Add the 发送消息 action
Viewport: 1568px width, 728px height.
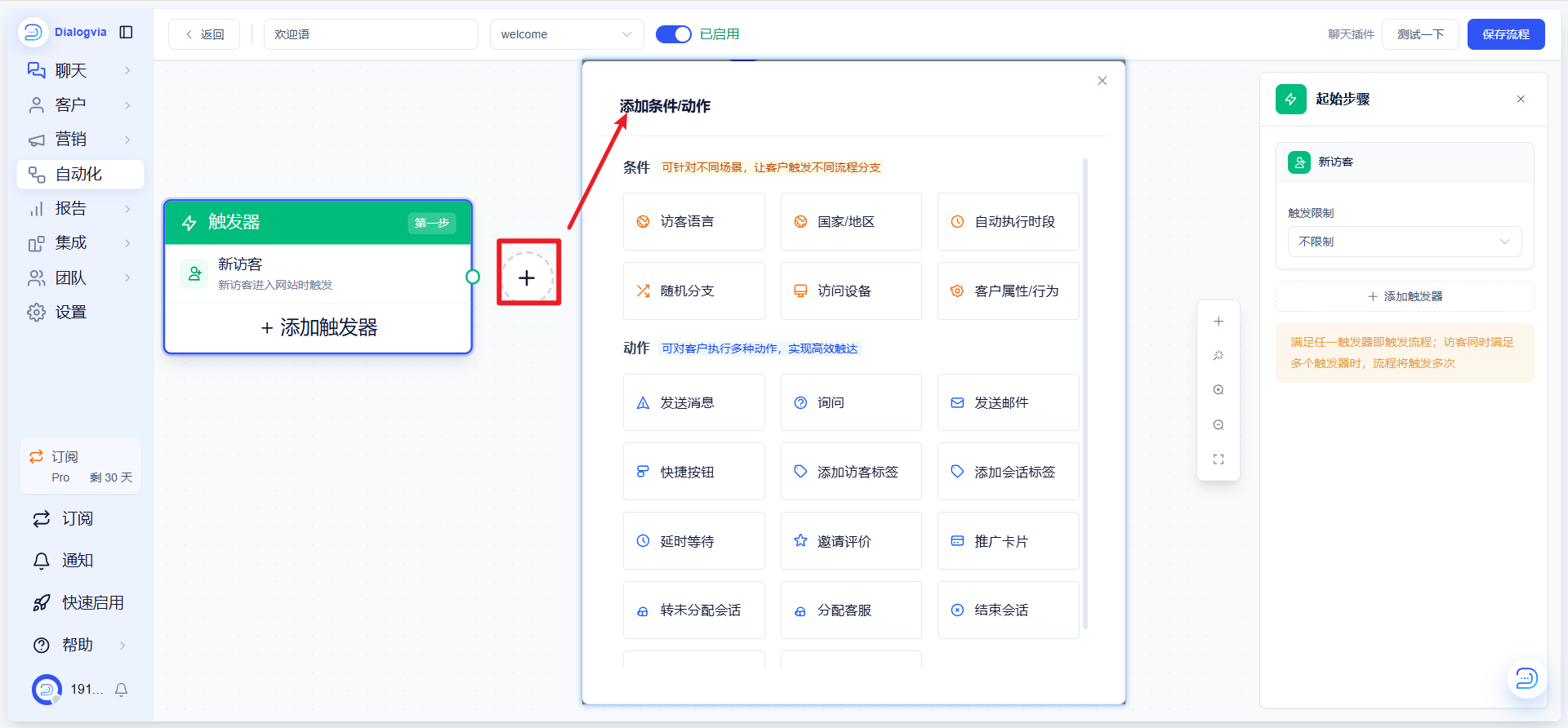tap(694, 402)
